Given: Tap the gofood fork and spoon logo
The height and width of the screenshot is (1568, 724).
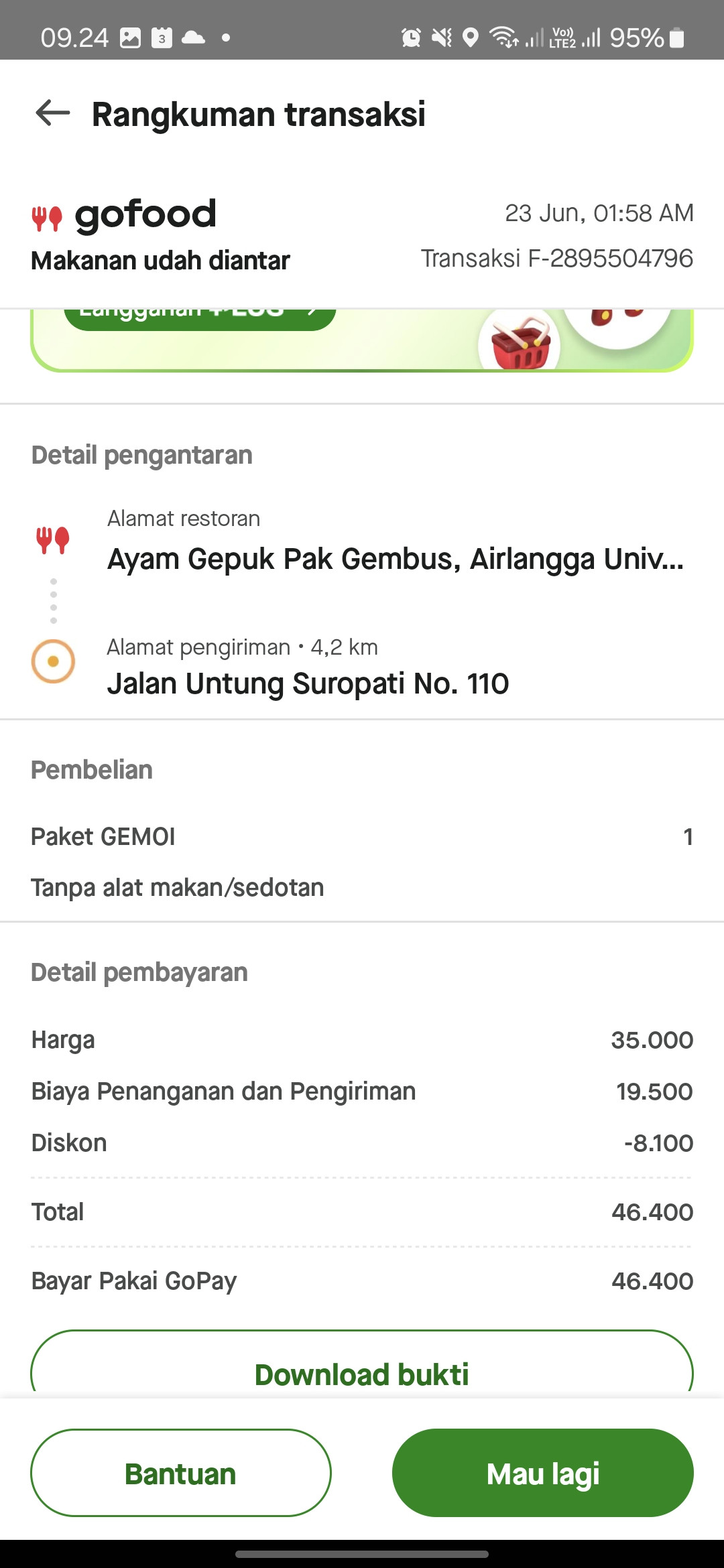Looking at the screenshot, I should (x=47, y=219).
